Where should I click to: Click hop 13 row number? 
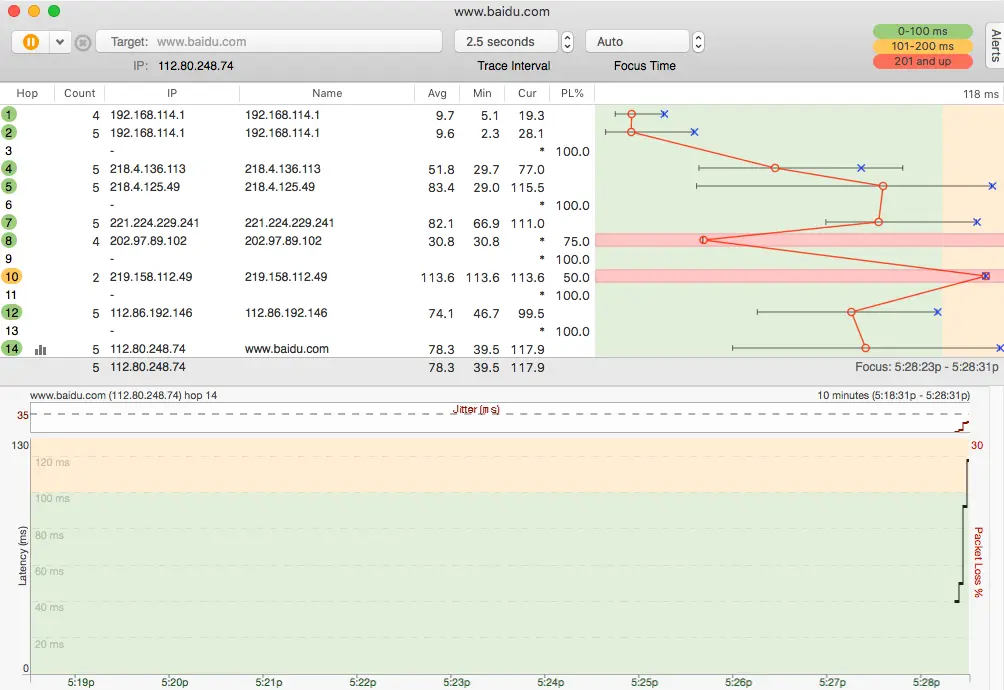[x=12, y=331]
